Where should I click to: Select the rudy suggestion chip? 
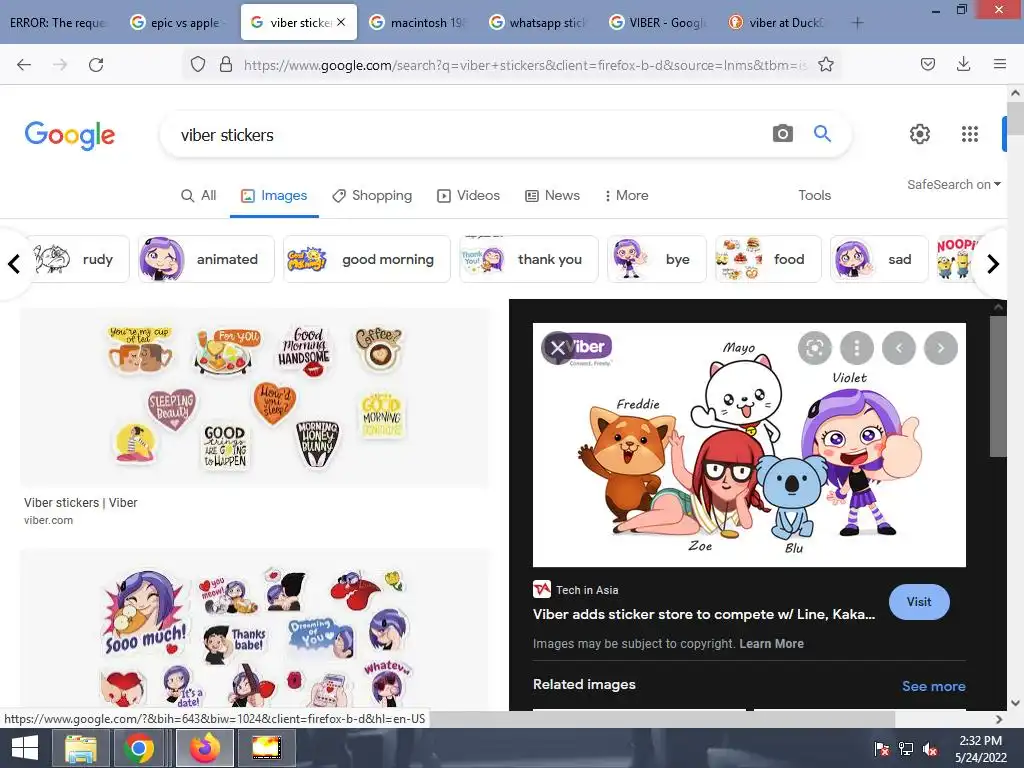(x=80, y=259)
